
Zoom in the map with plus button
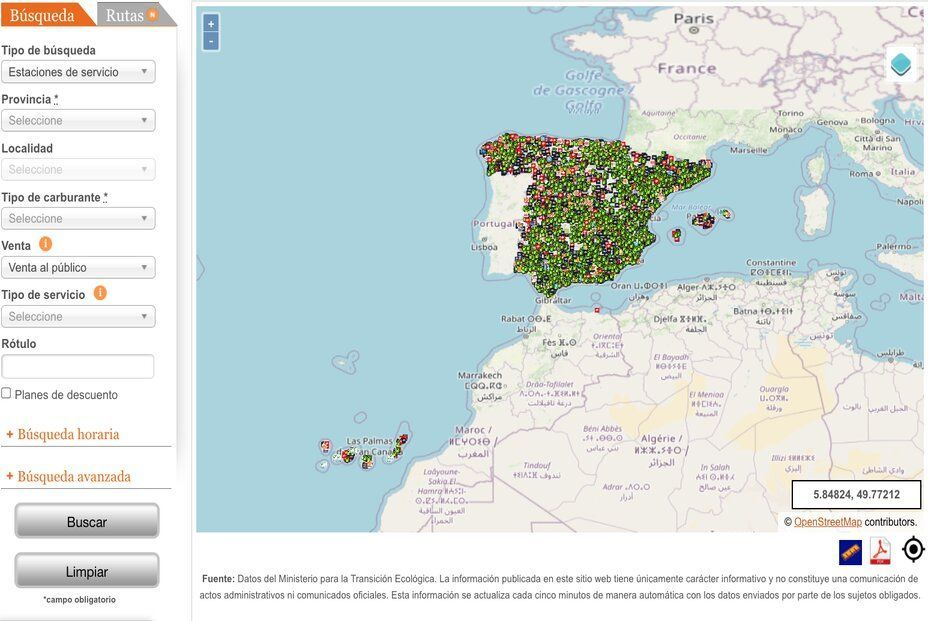[210, 24]
